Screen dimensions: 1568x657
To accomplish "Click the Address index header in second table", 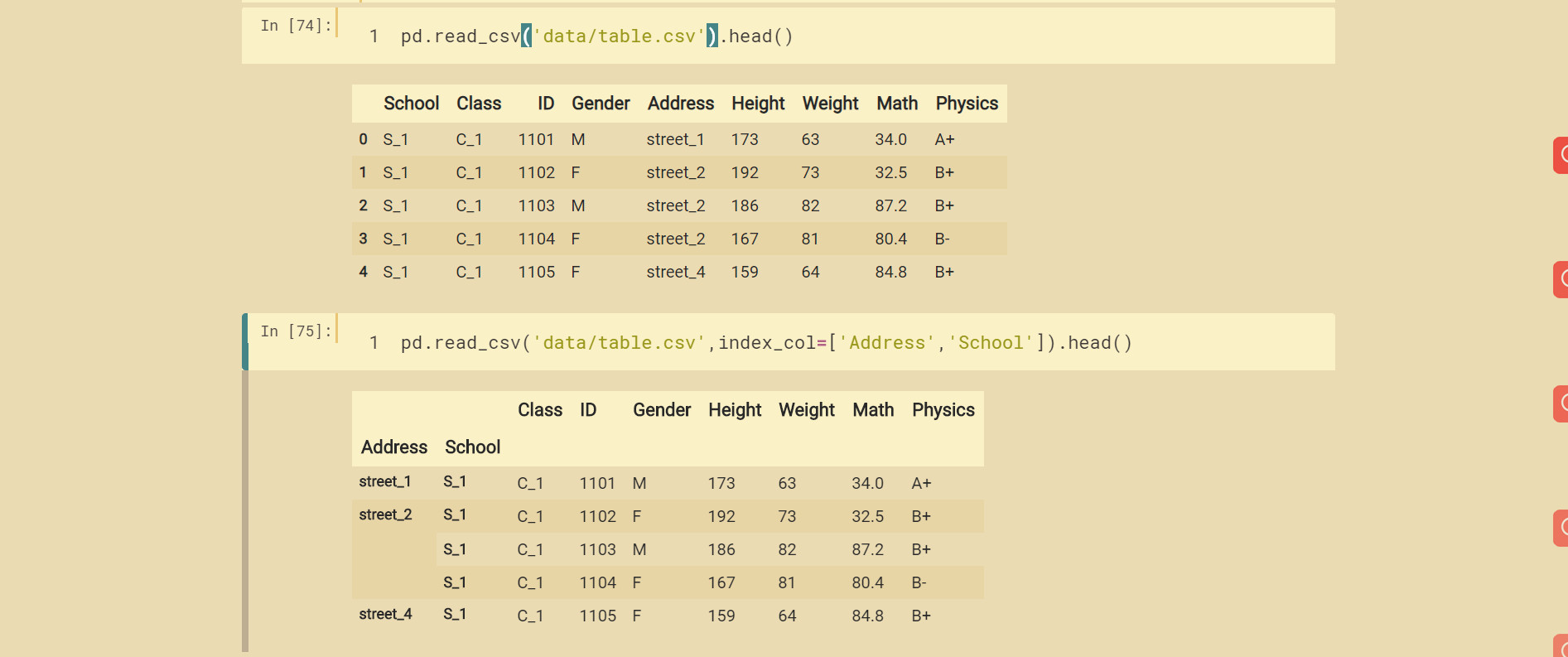I will [394, 447].
